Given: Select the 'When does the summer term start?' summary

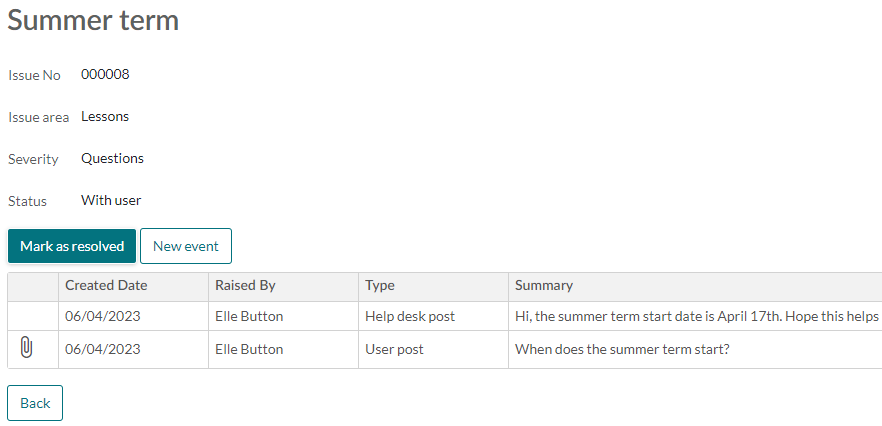Looking at the screenshot, I should pyautogui.click(x=622, y=349).
